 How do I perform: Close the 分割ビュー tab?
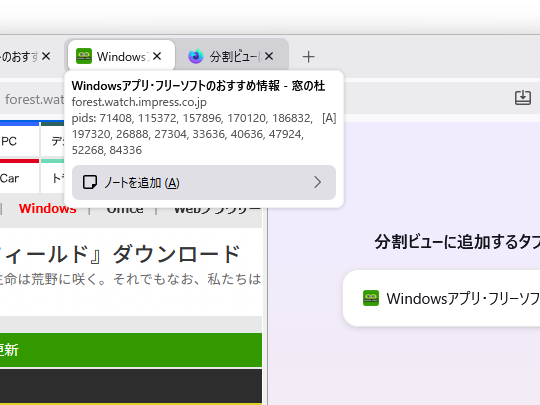coord(269,56)
